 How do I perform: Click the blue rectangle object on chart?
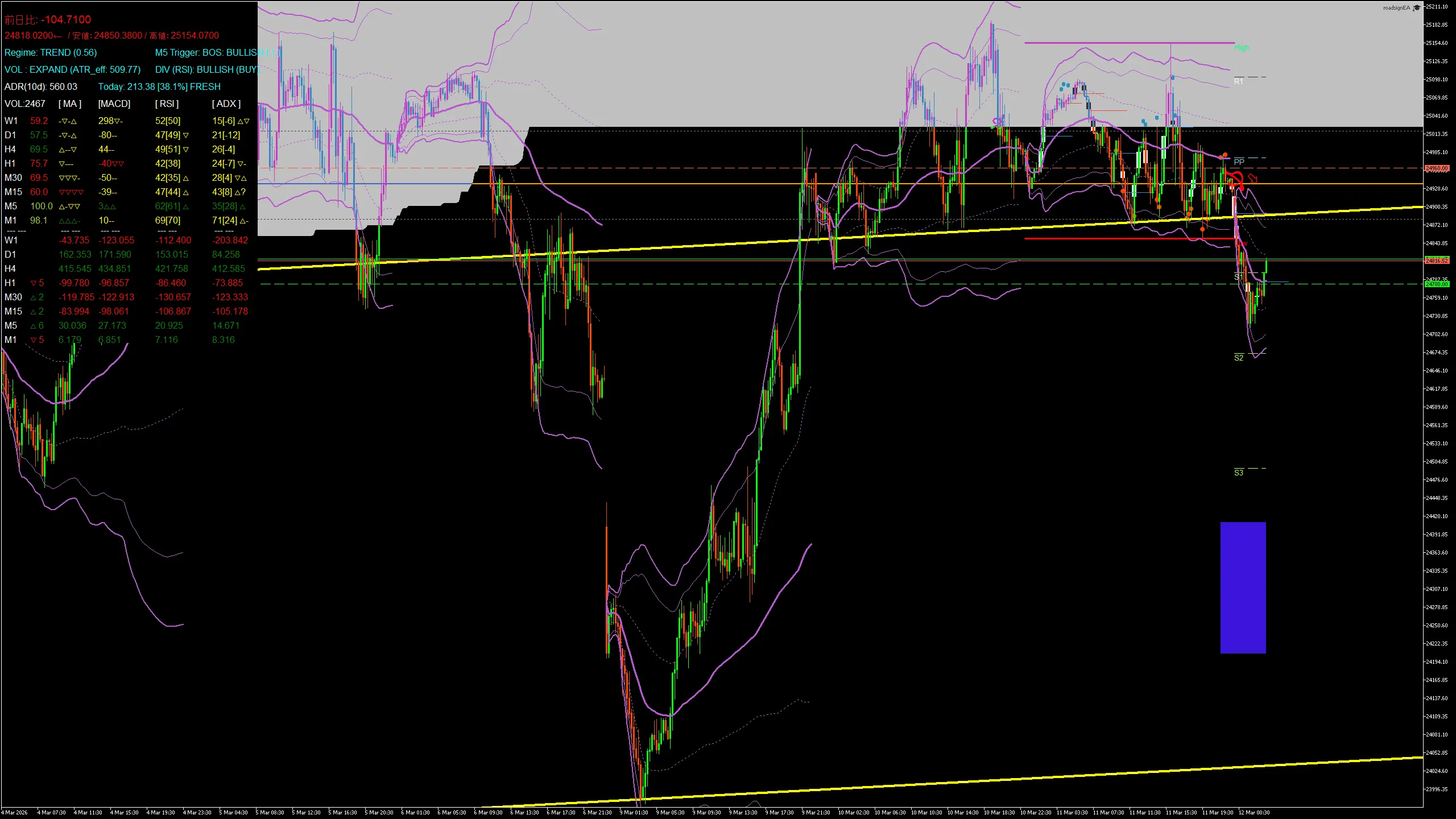pyautogui.click(x=1243, y=587)
